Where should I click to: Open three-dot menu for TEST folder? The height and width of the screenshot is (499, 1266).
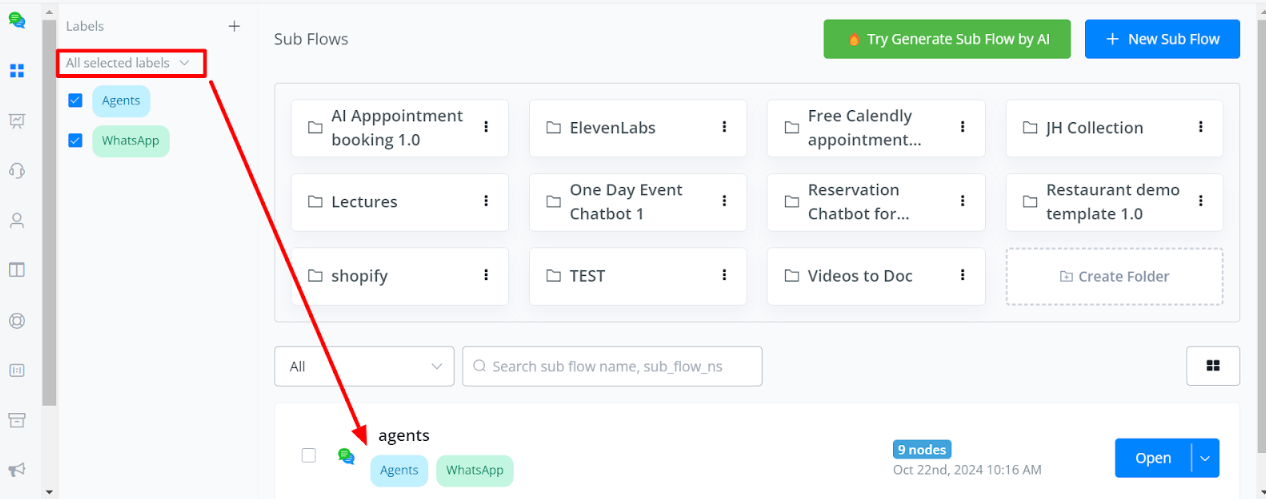724,275
